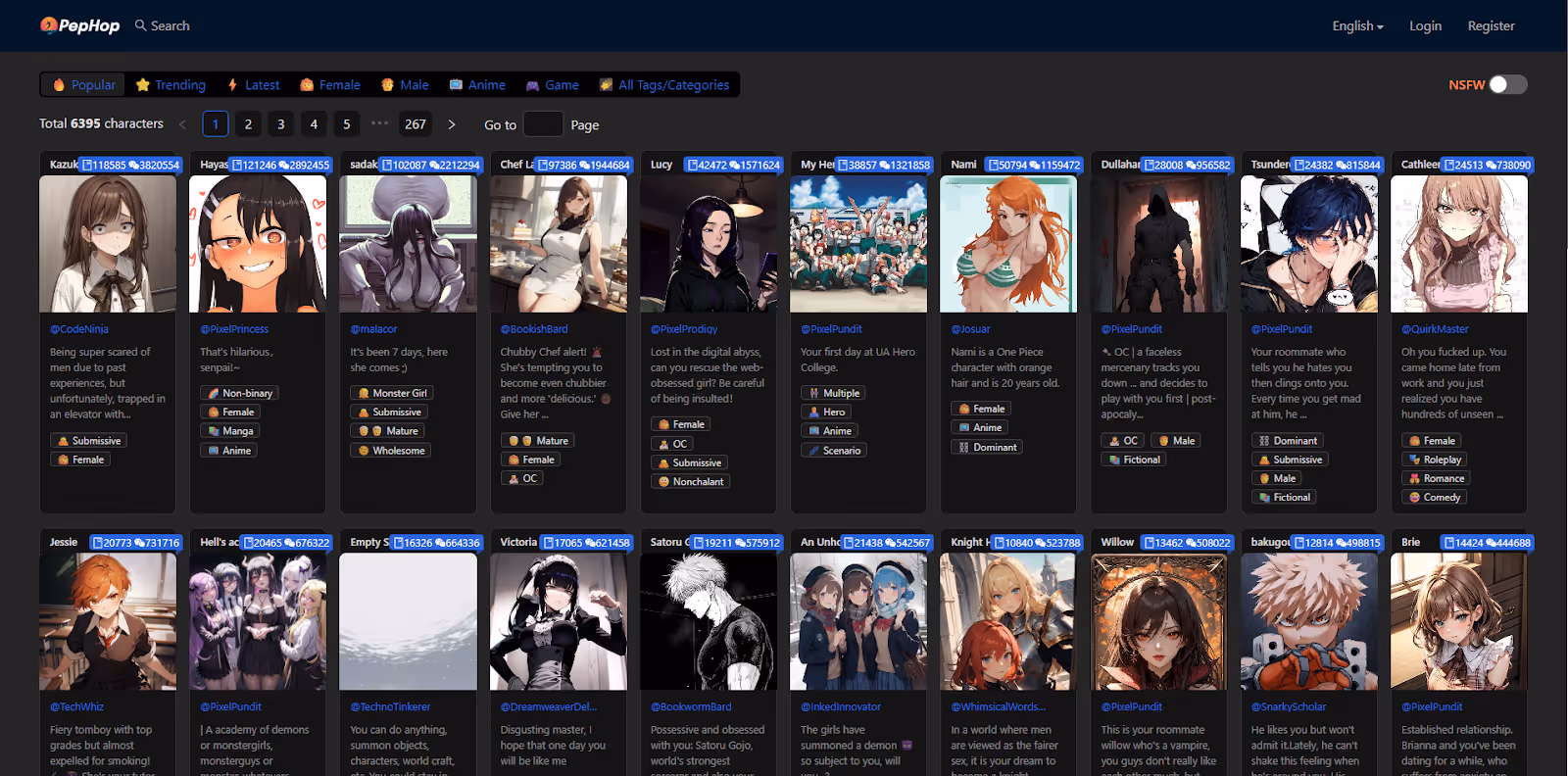Click Dominant tag on Nami card
Viewport: 1568px width, 776px height.
pyautogui.click(x=988, y=448)
